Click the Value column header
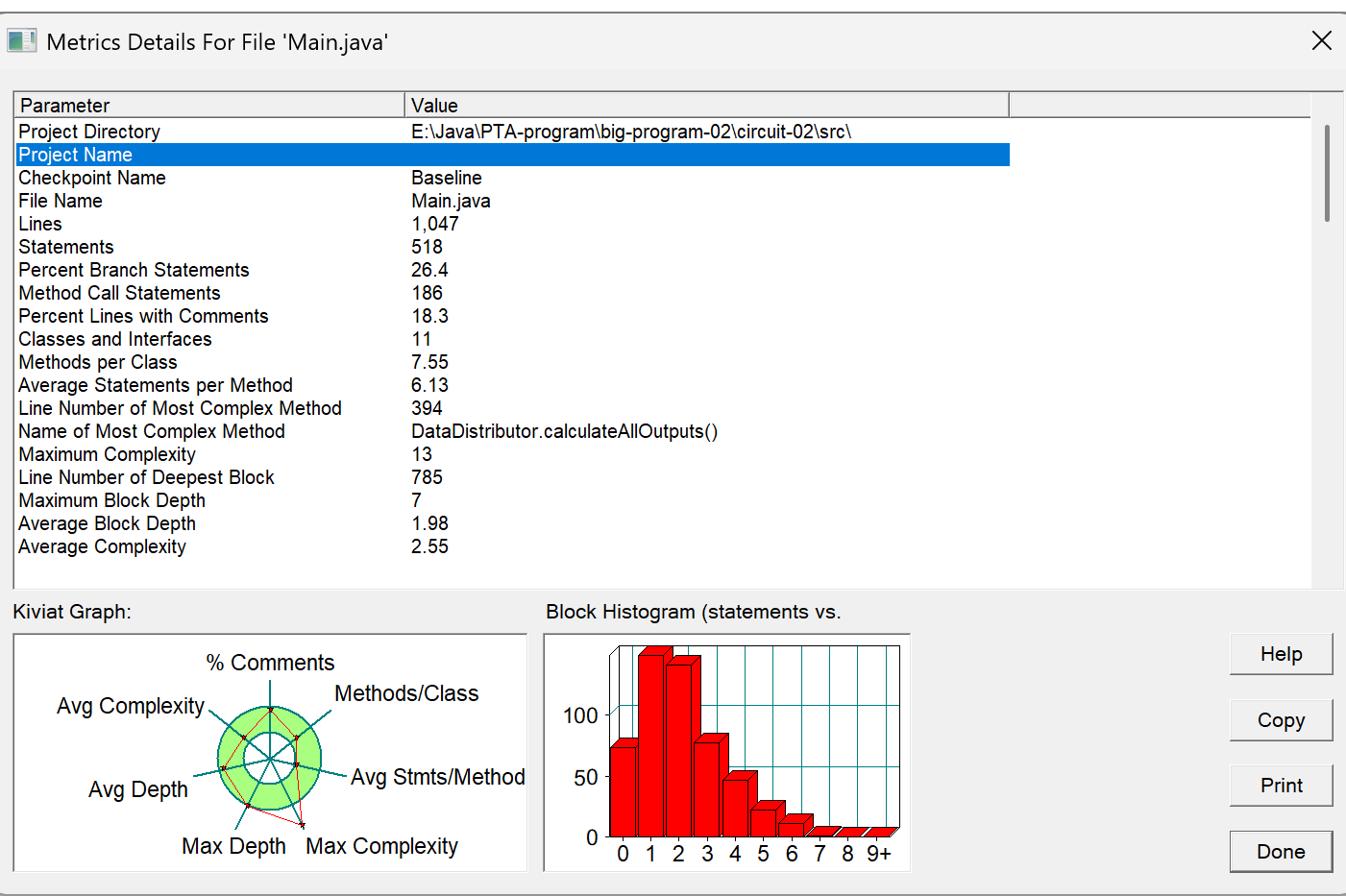 tap(706, 105)
